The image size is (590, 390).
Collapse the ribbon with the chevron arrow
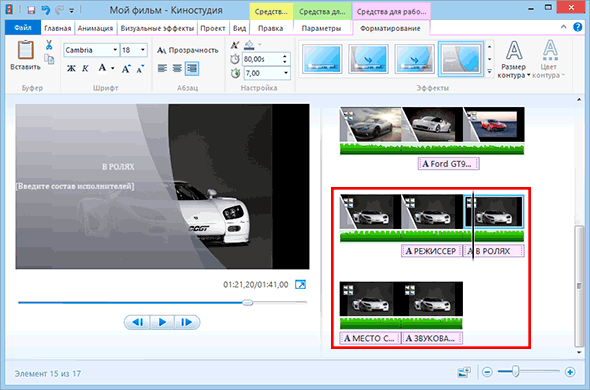coord(563,27)
